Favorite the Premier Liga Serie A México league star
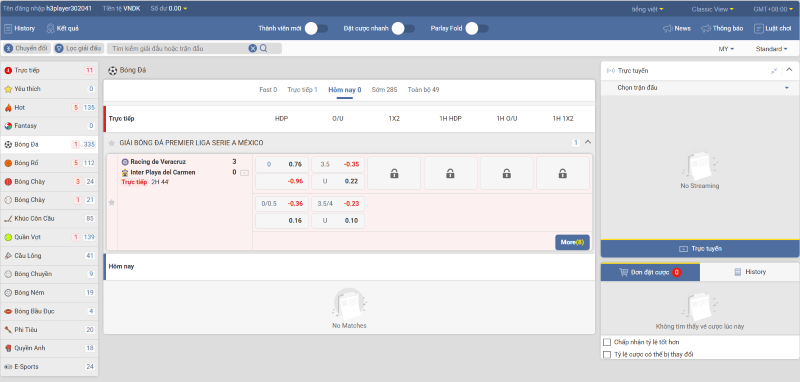Screen dimensions: 800x382 tap(112, 143)
